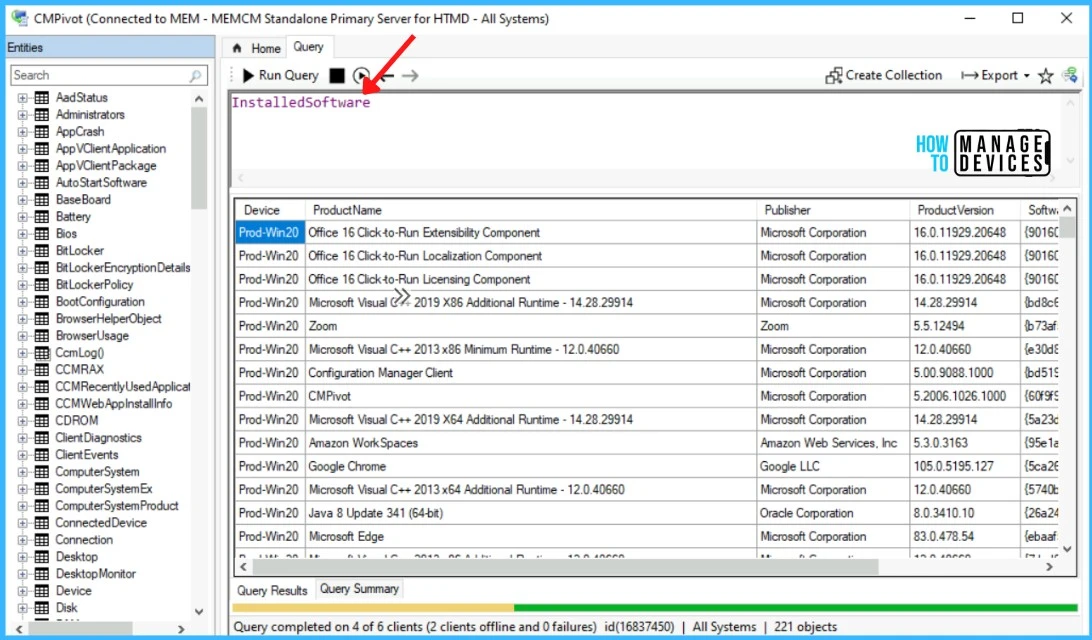
Task: Sort by the ProductName column header
Action: tap(531, 210)
